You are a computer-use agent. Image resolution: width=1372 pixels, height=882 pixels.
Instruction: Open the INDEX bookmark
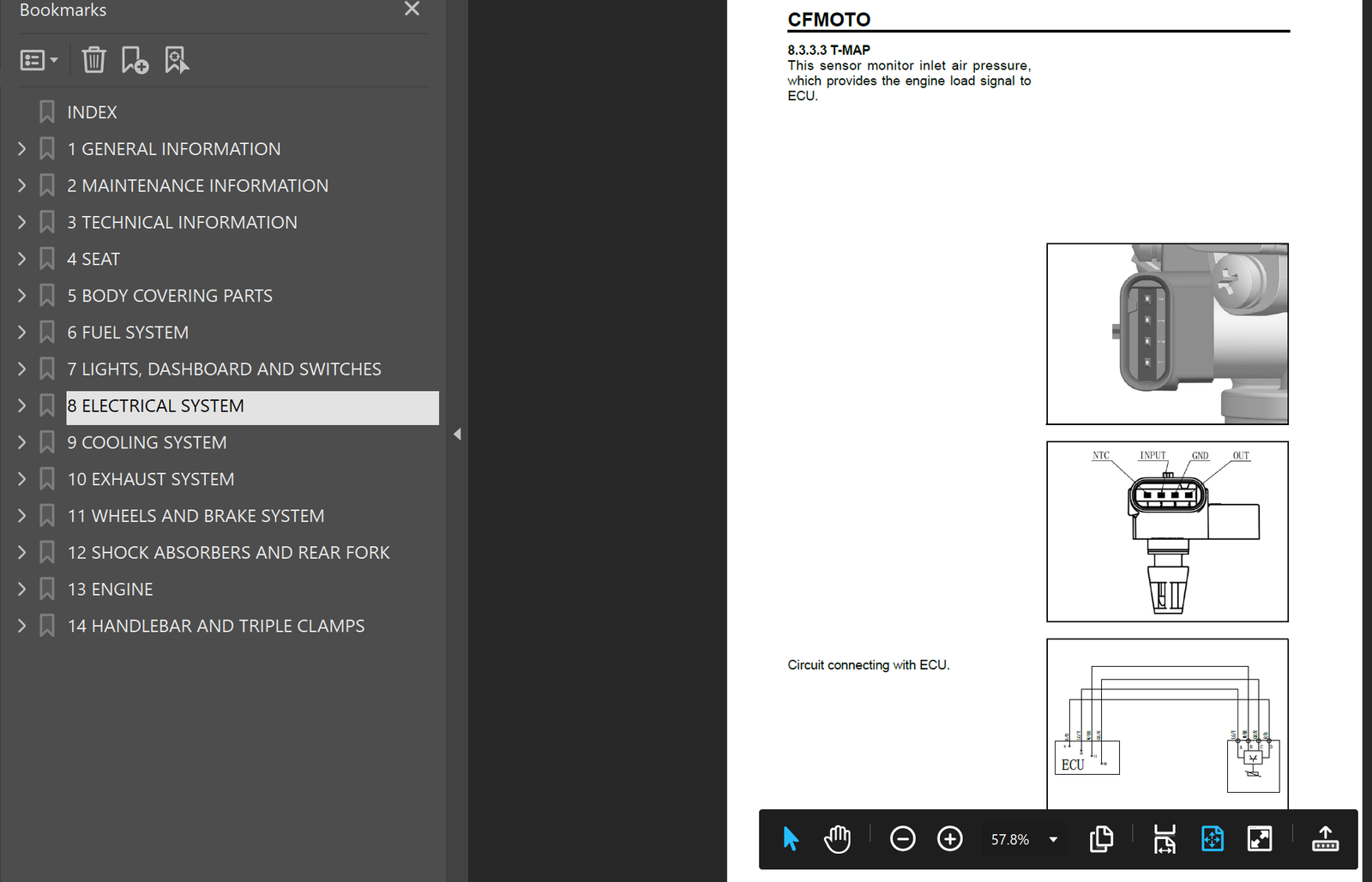(x=92, y=112)
